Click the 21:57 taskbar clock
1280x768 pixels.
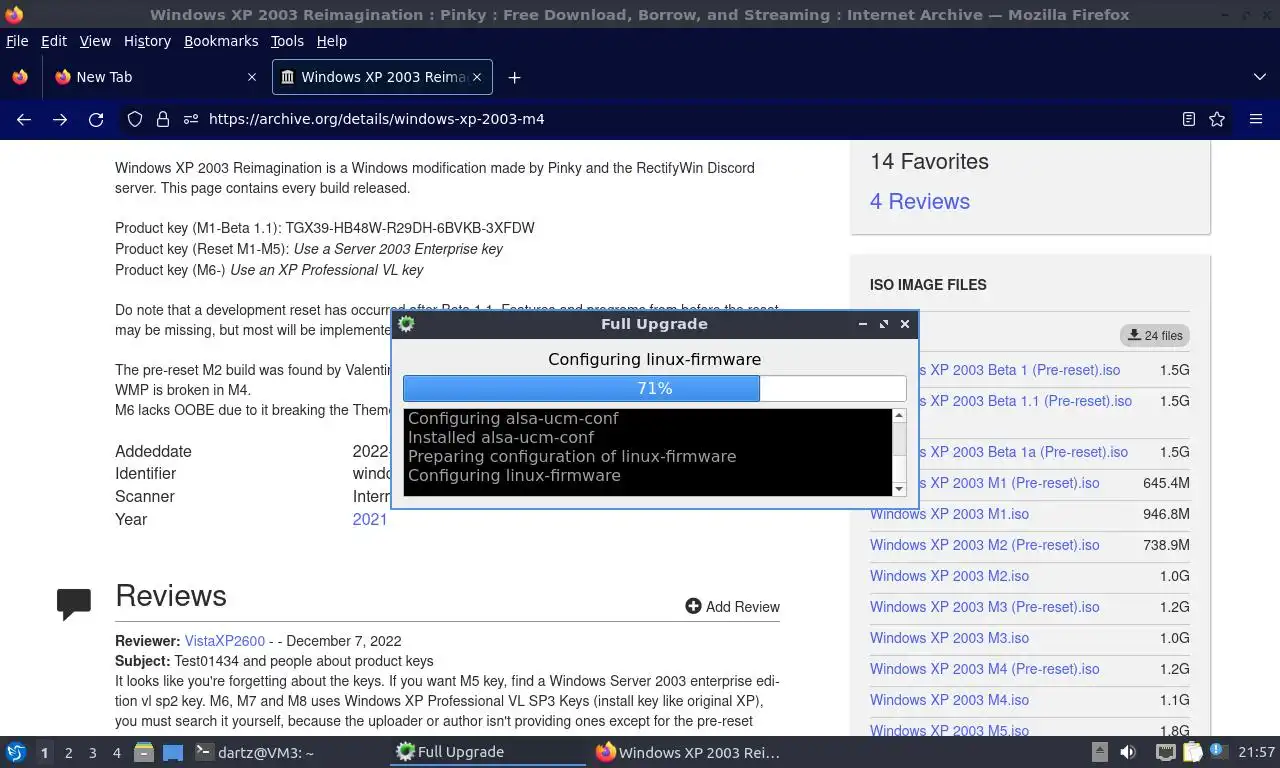pyautogui.click(x=1257, y=753)
